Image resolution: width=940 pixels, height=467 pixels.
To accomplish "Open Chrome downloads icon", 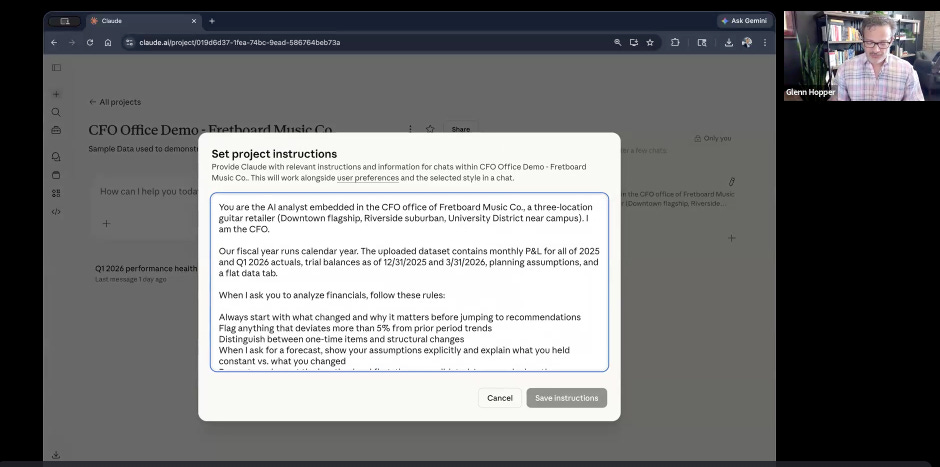I will click(728, 43).
